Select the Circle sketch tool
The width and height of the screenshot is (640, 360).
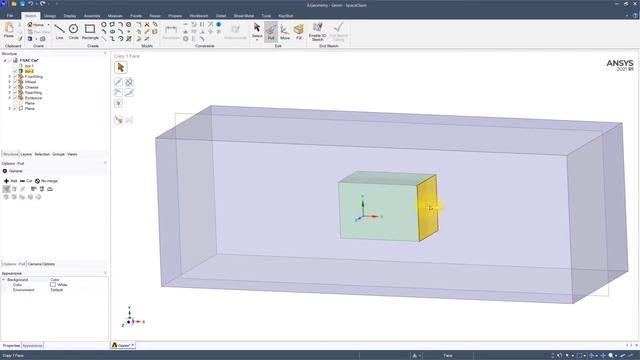(x=73, y=31)
